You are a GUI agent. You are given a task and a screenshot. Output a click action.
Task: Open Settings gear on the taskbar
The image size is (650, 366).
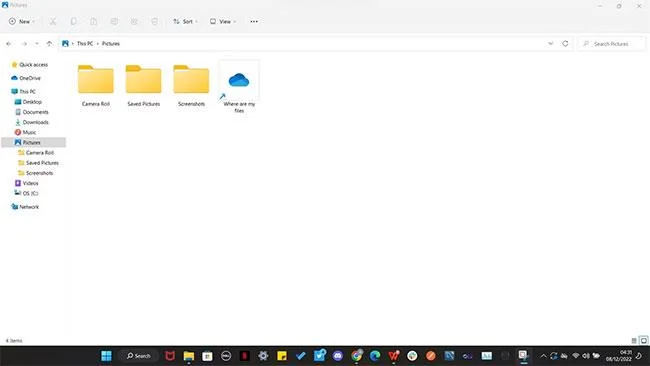click(x=263, y=356)
